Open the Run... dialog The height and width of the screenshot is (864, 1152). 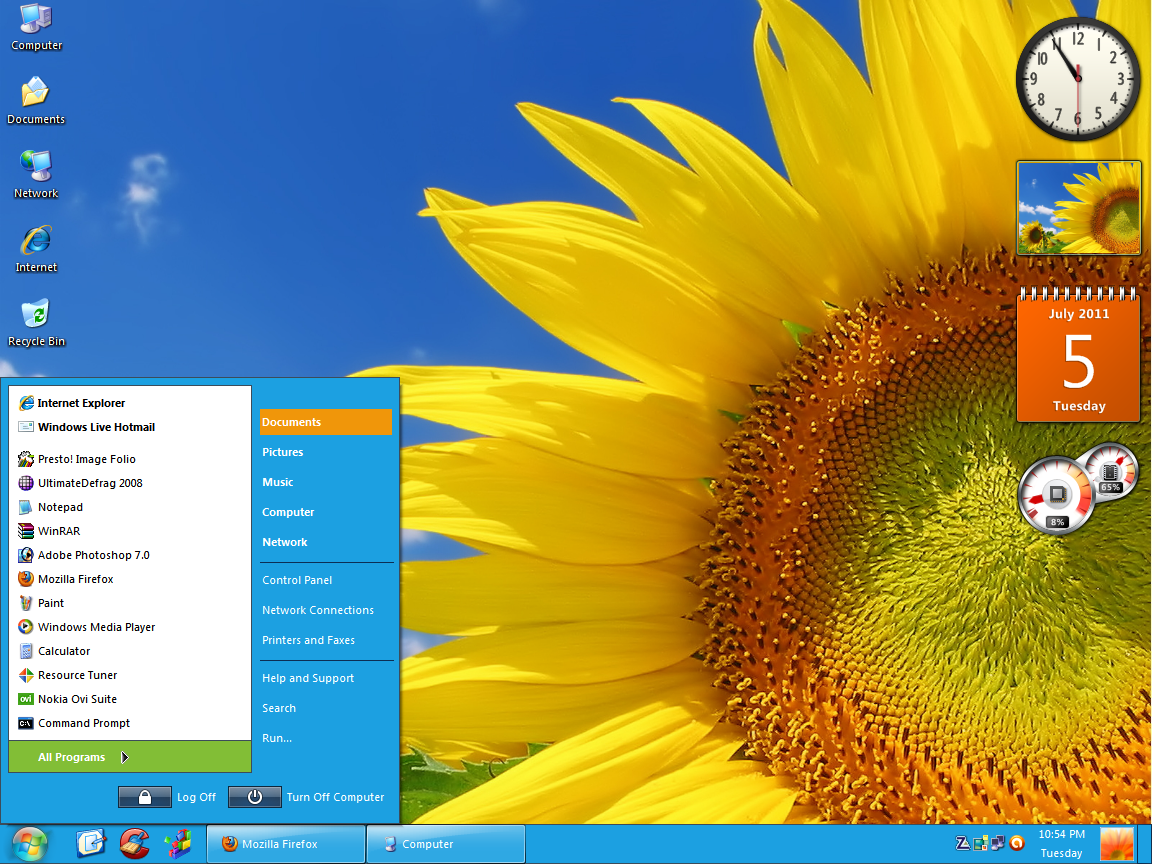[x=277, y=738]
